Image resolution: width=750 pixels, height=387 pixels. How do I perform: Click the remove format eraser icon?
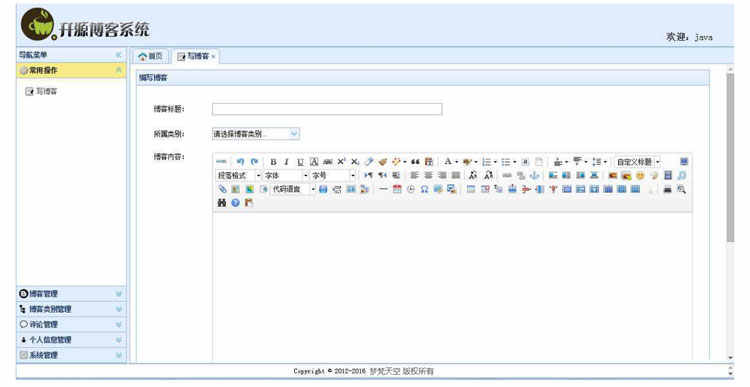(369, 162)
